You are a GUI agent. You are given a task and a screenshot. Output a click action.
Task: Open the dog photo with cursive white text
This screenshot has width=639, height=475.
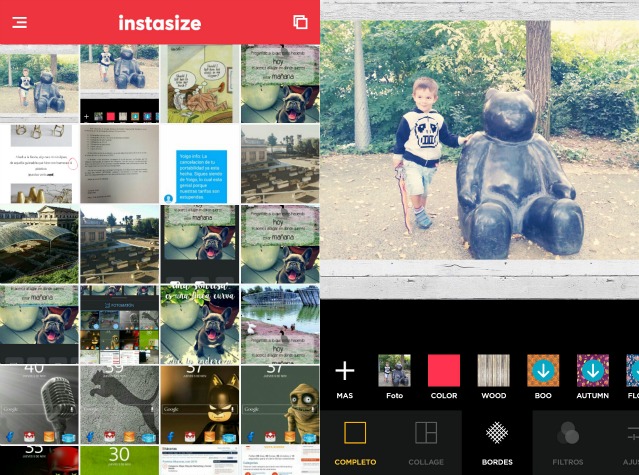[x=200, y=324]
